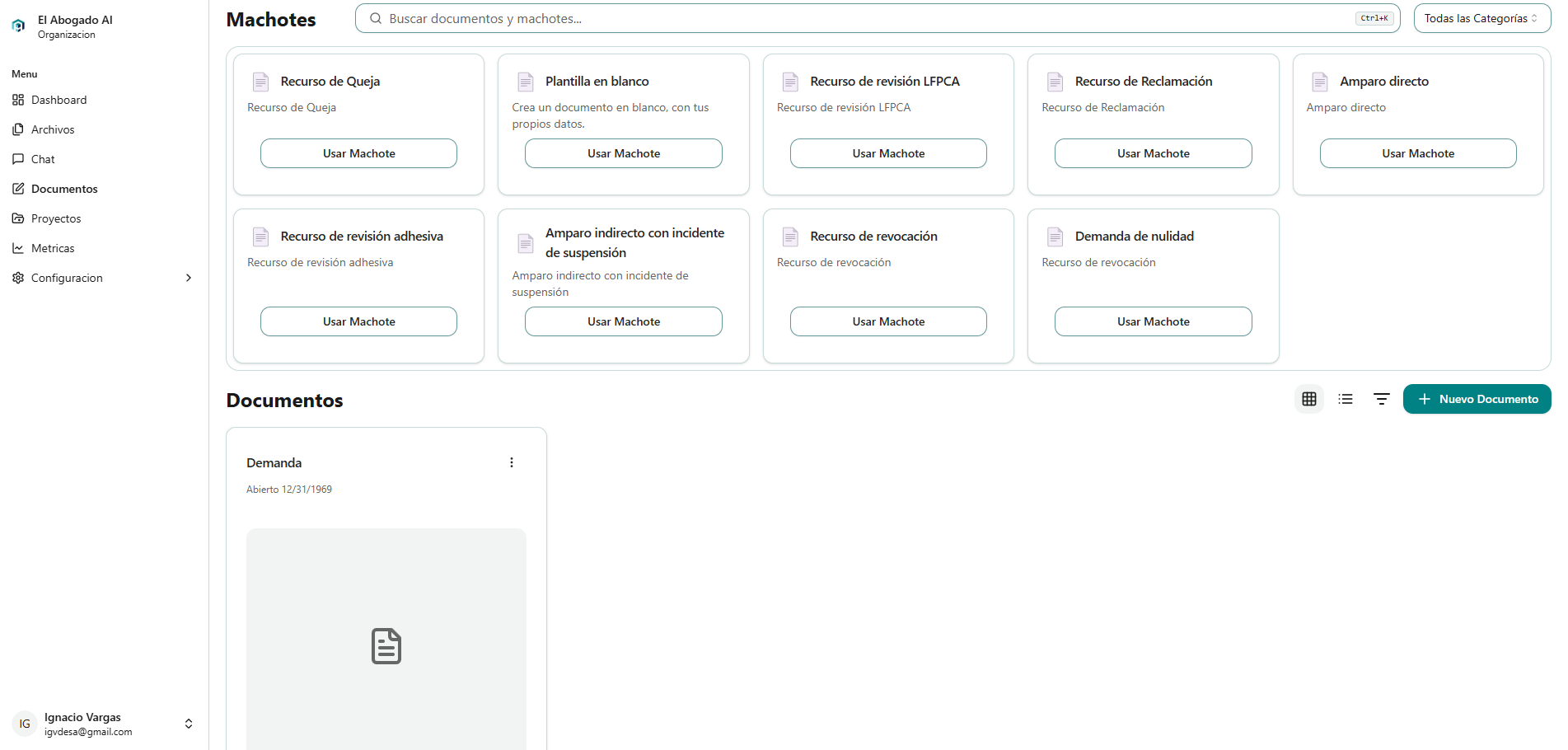Switch to list view for Documentos

(1345, 399)
